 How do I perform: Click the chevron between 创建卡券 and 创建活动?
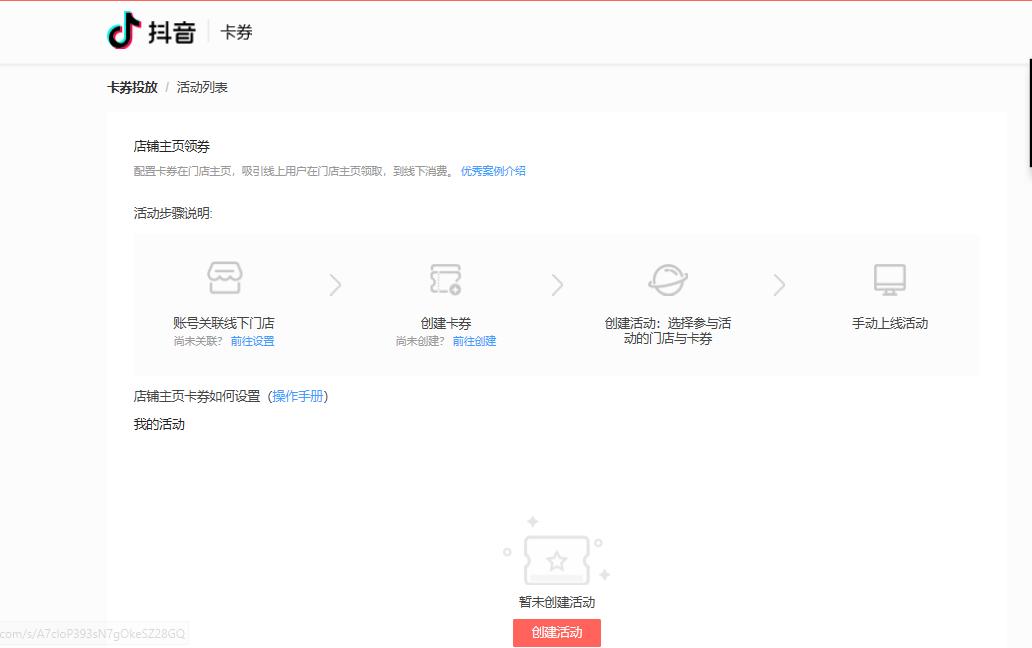coord(558,285)
